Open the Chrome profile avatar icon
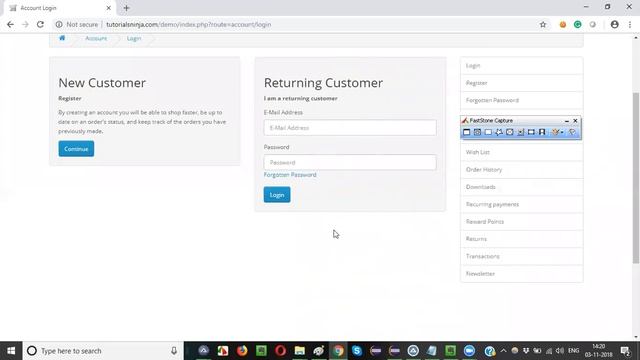 (x=614, y=24)
